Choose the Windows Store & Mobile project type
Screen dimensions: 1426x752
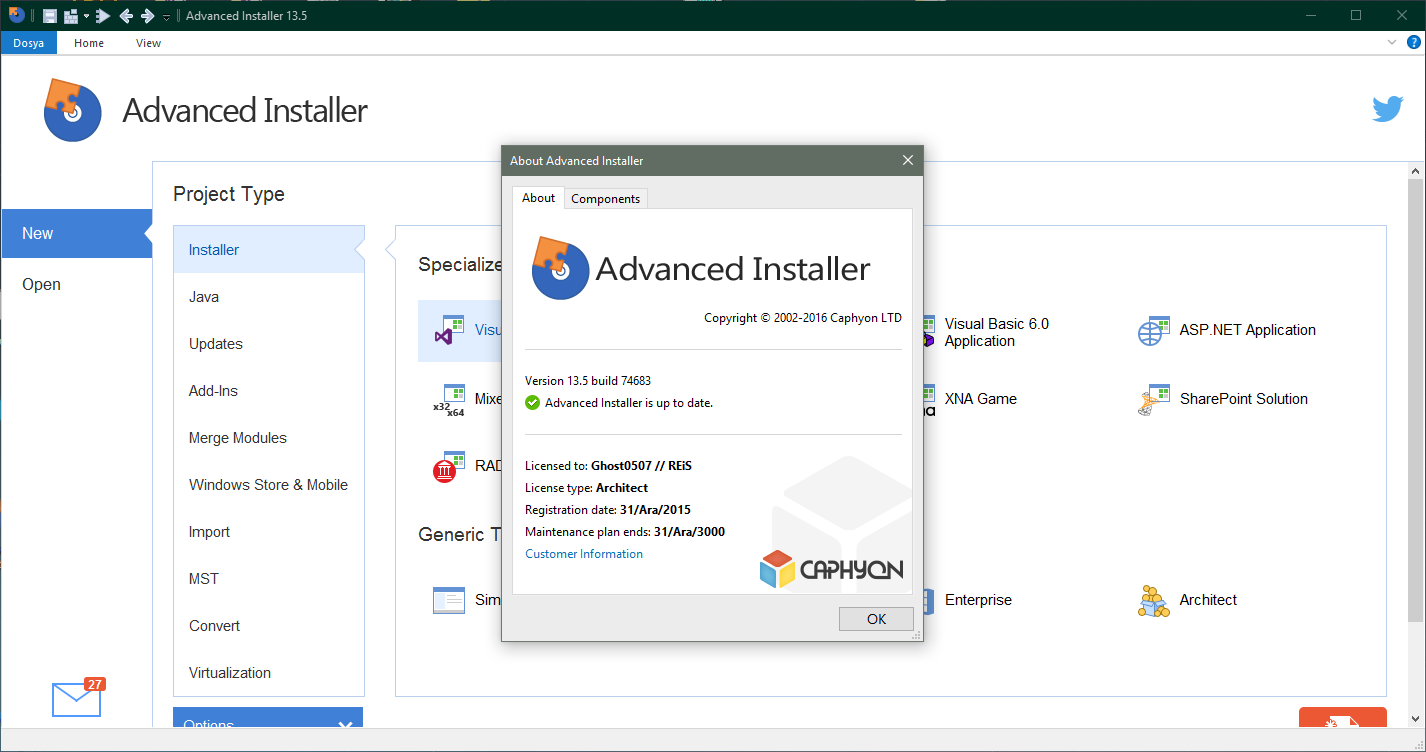[268, 485]
